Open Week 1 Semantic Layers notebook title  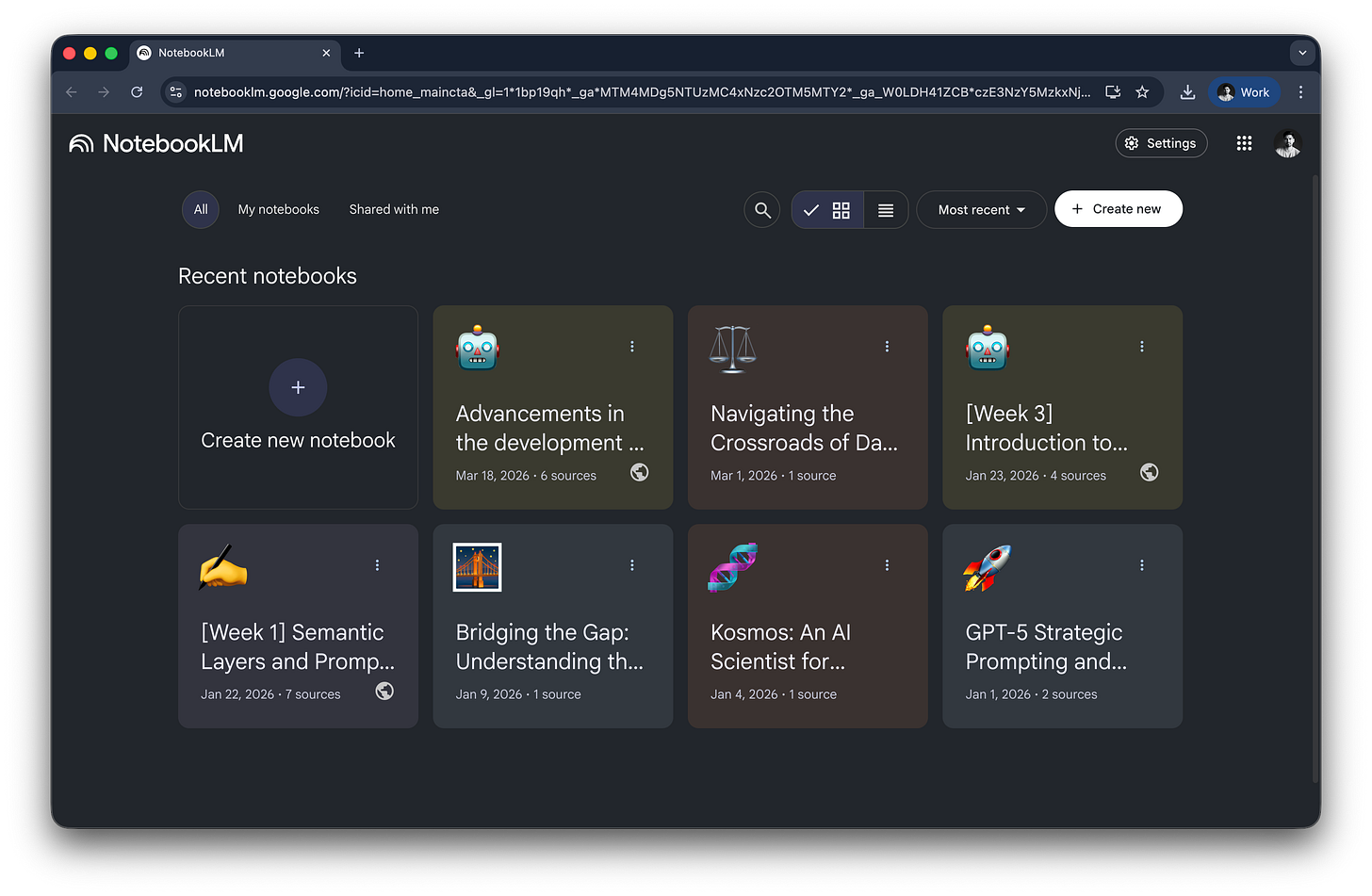click(298, 646)
